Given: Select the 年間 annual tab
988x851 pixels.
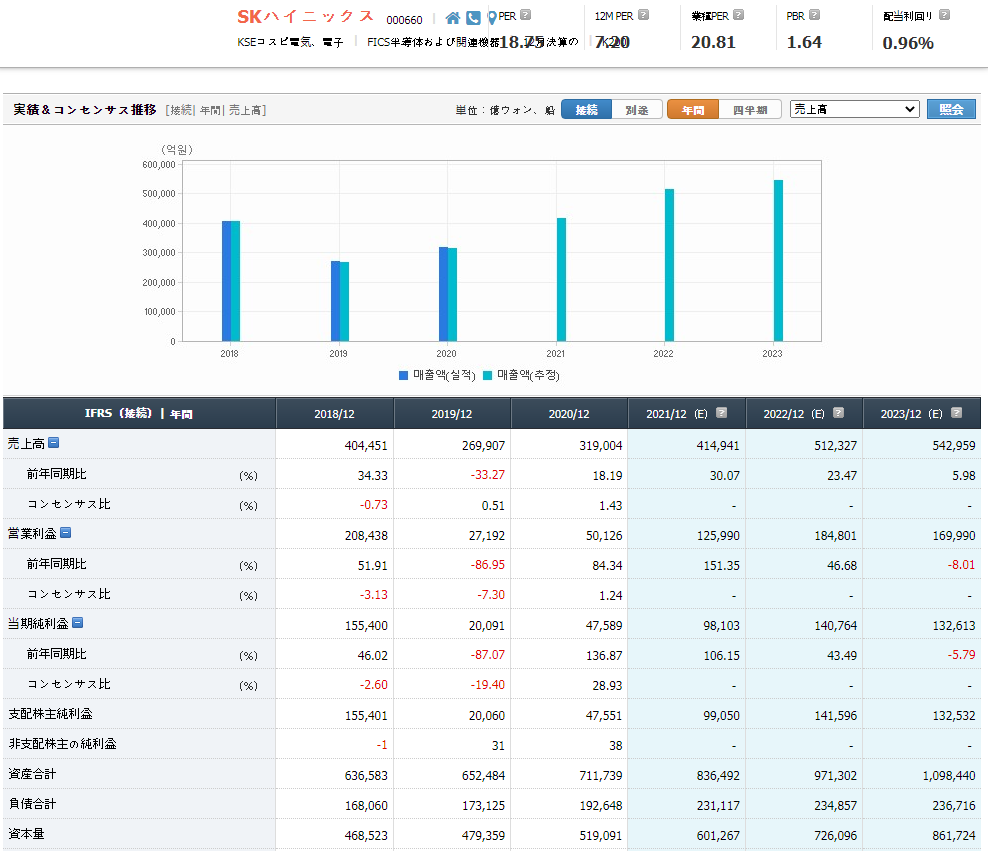Looking at the screenshot, I should pyautogui.click(x=693, y=110).
